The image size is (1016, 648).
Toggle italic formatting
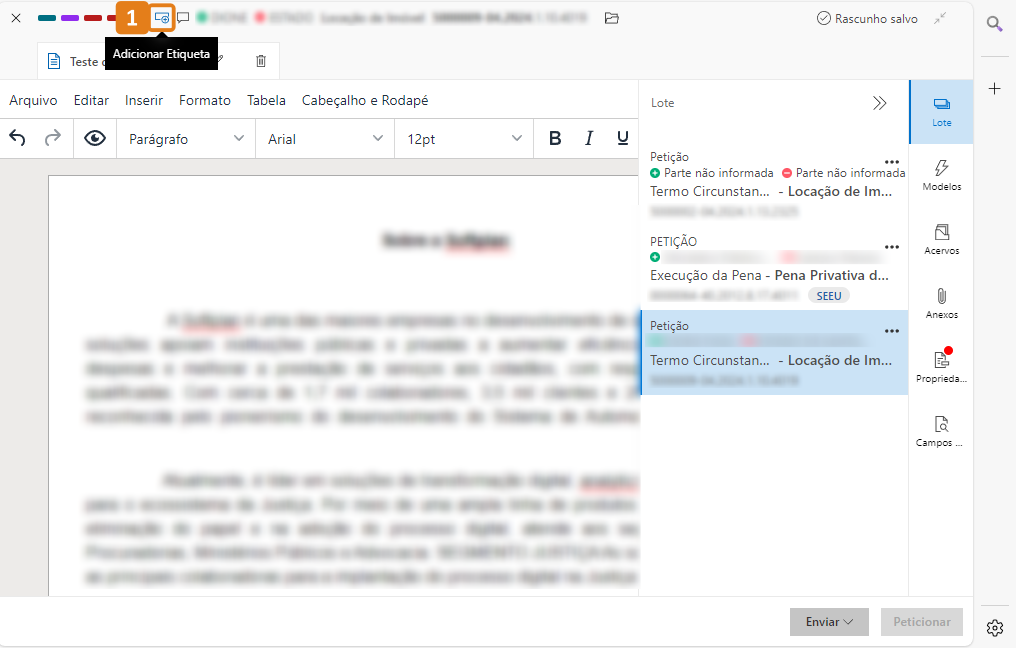pos(589,139)
